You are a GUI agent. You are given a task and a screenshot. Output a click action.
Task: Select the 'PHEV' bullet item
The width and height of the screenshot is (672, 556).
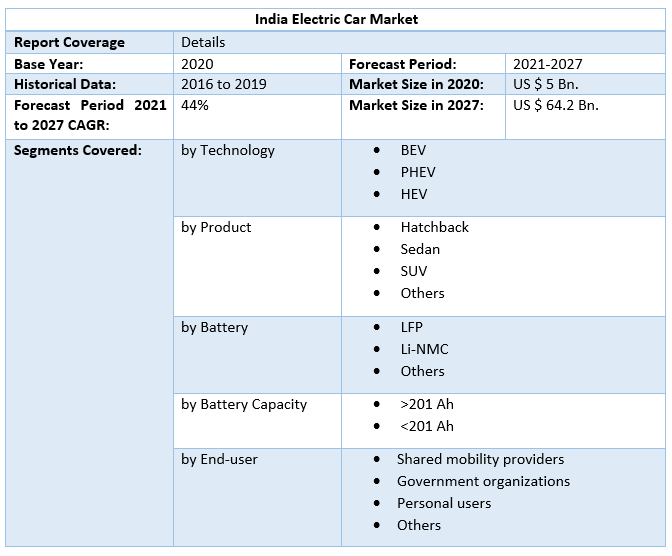(x=418, y=172)
